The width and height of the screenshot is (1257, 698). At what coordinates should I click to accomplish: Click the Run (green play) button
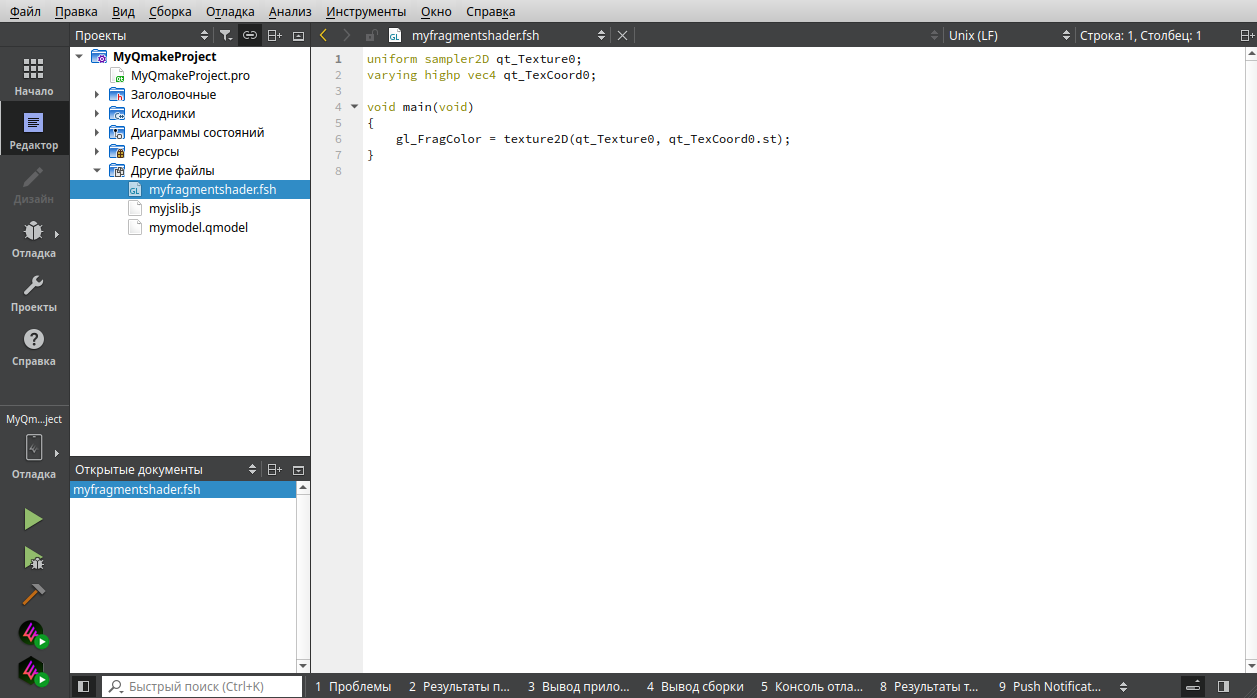click(33, 519)
